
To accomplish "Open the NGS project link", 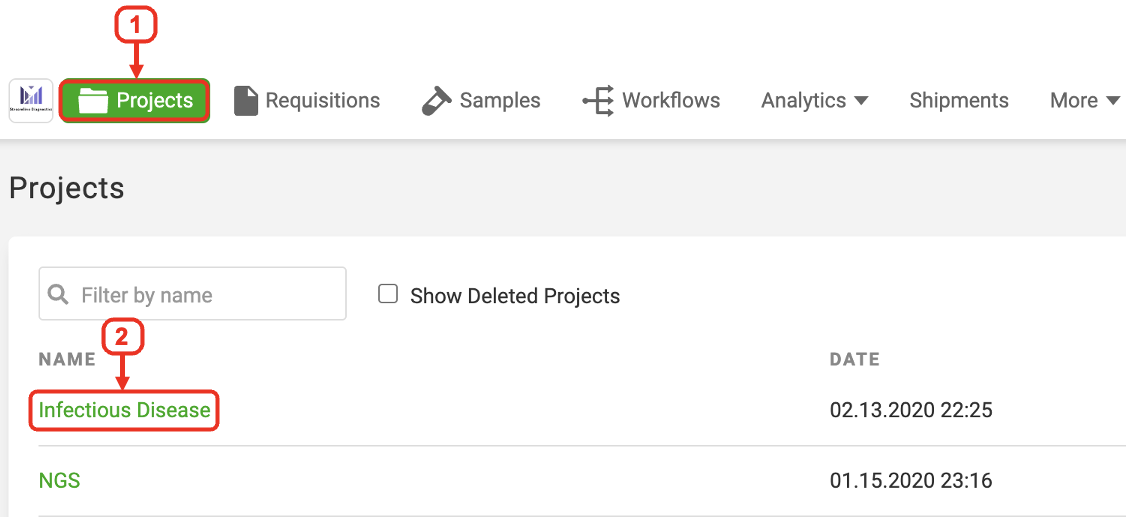I will click(59, 481).
